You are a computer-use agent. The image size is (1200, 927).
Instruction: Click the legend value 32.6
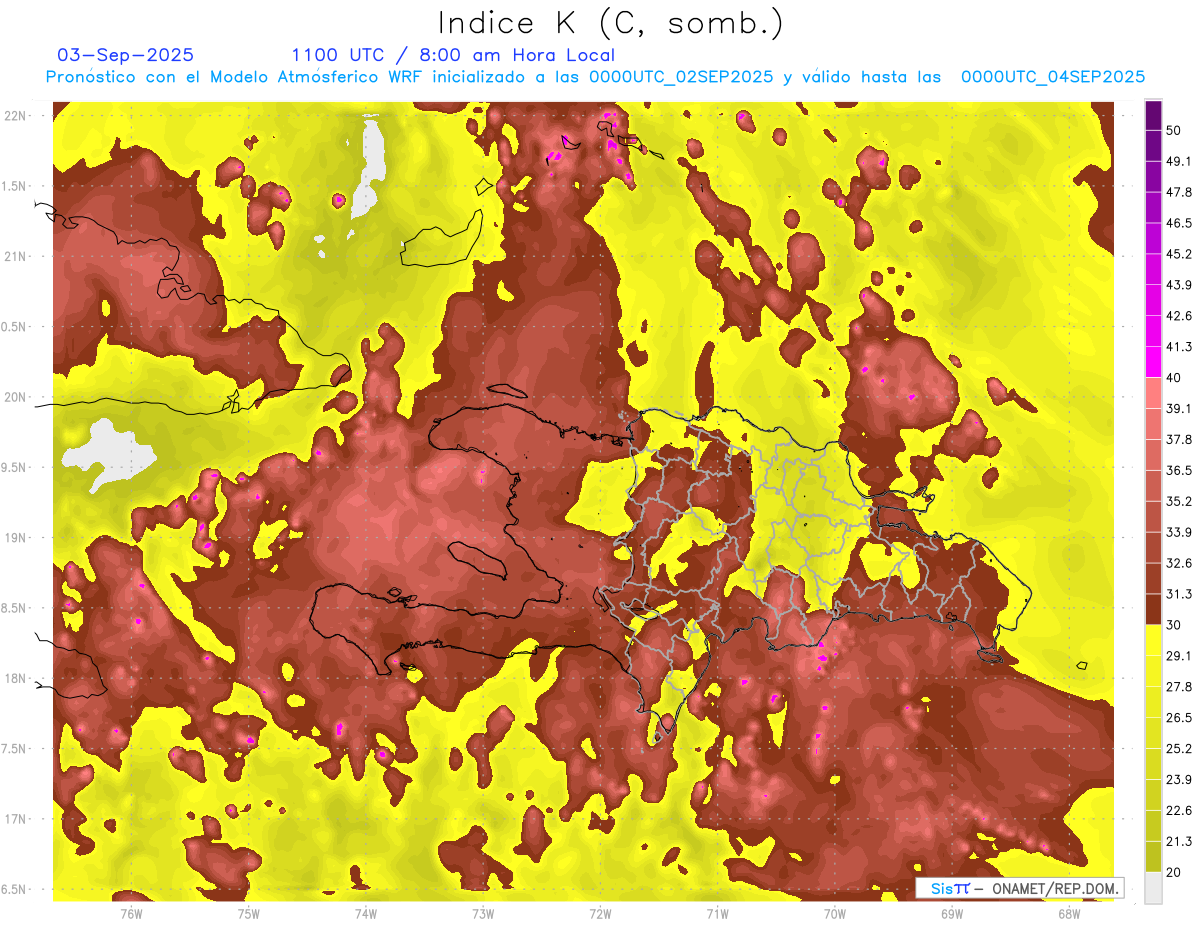(1179, 563)
